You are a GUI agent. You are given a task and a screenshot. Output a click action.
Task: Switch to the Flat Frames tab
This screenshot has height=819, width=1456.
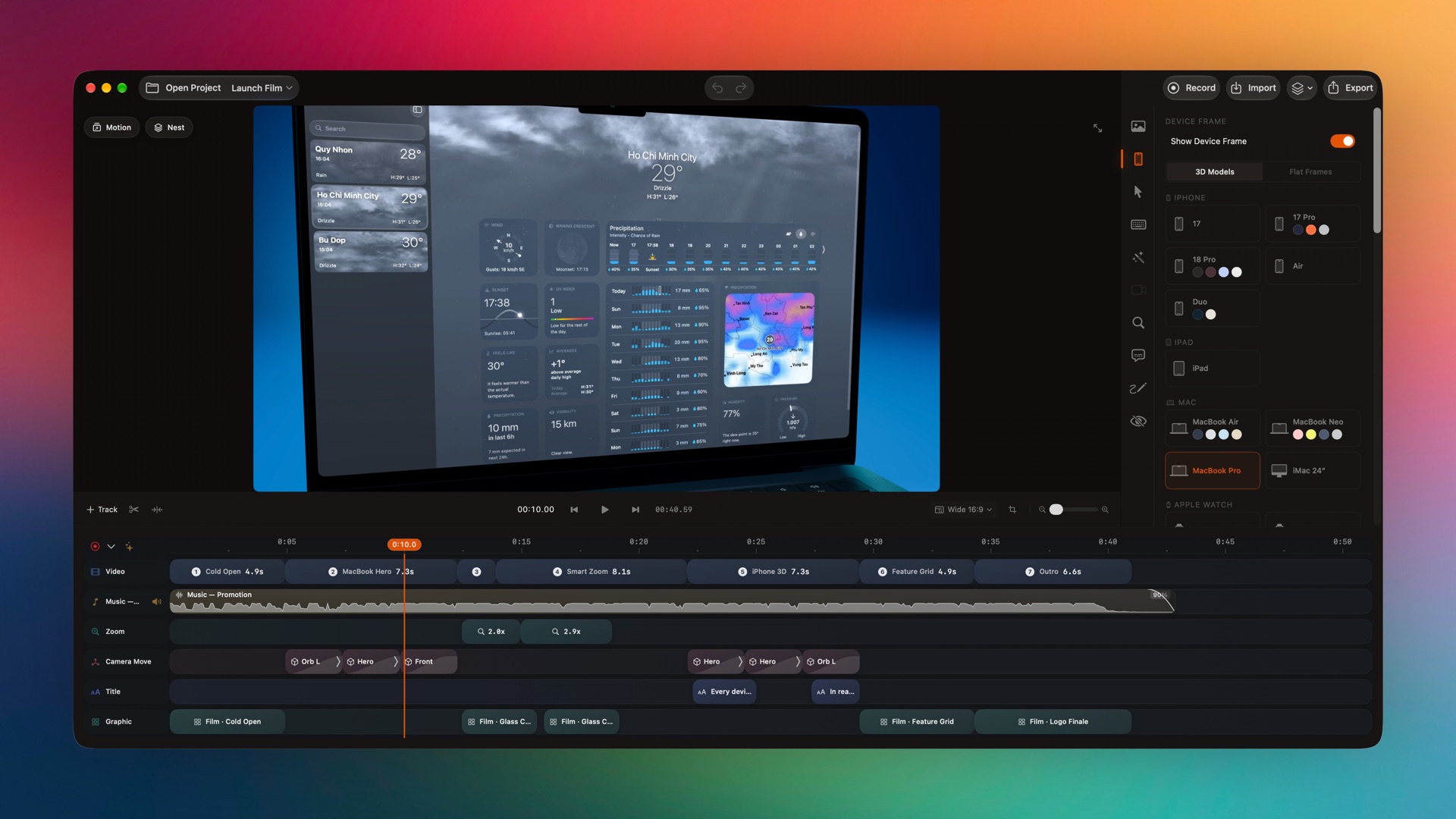(1310, 172)
